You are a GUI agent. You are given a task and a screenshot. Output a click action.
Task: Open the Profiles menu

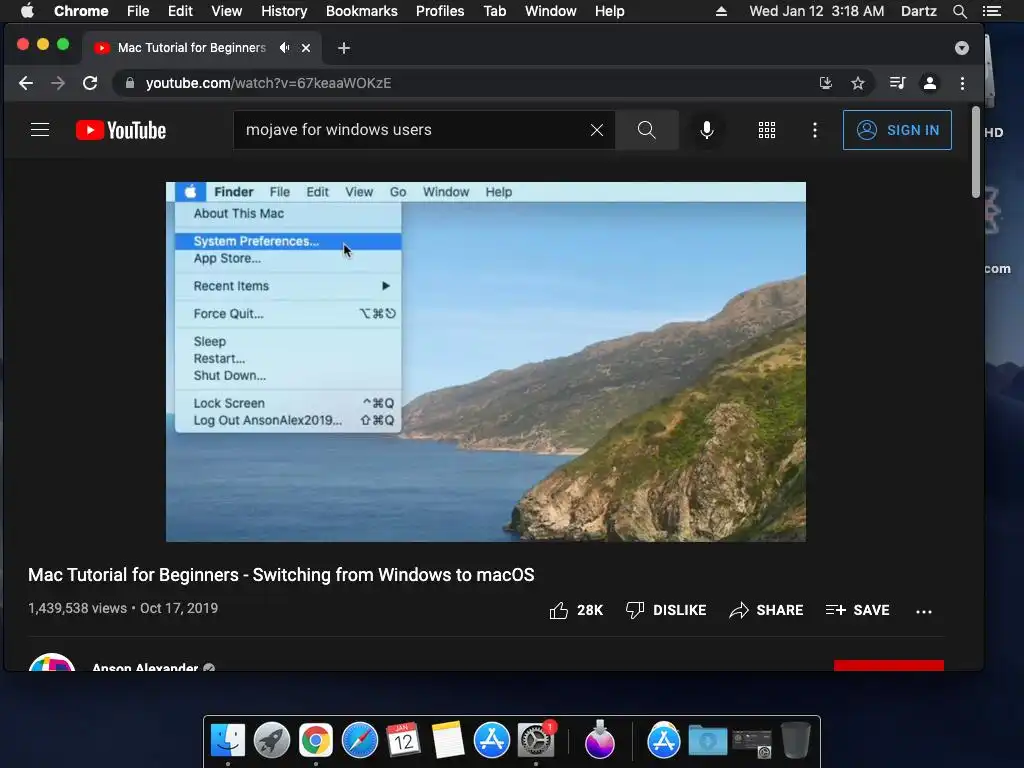pyautogui.click(x=440, y=11)
